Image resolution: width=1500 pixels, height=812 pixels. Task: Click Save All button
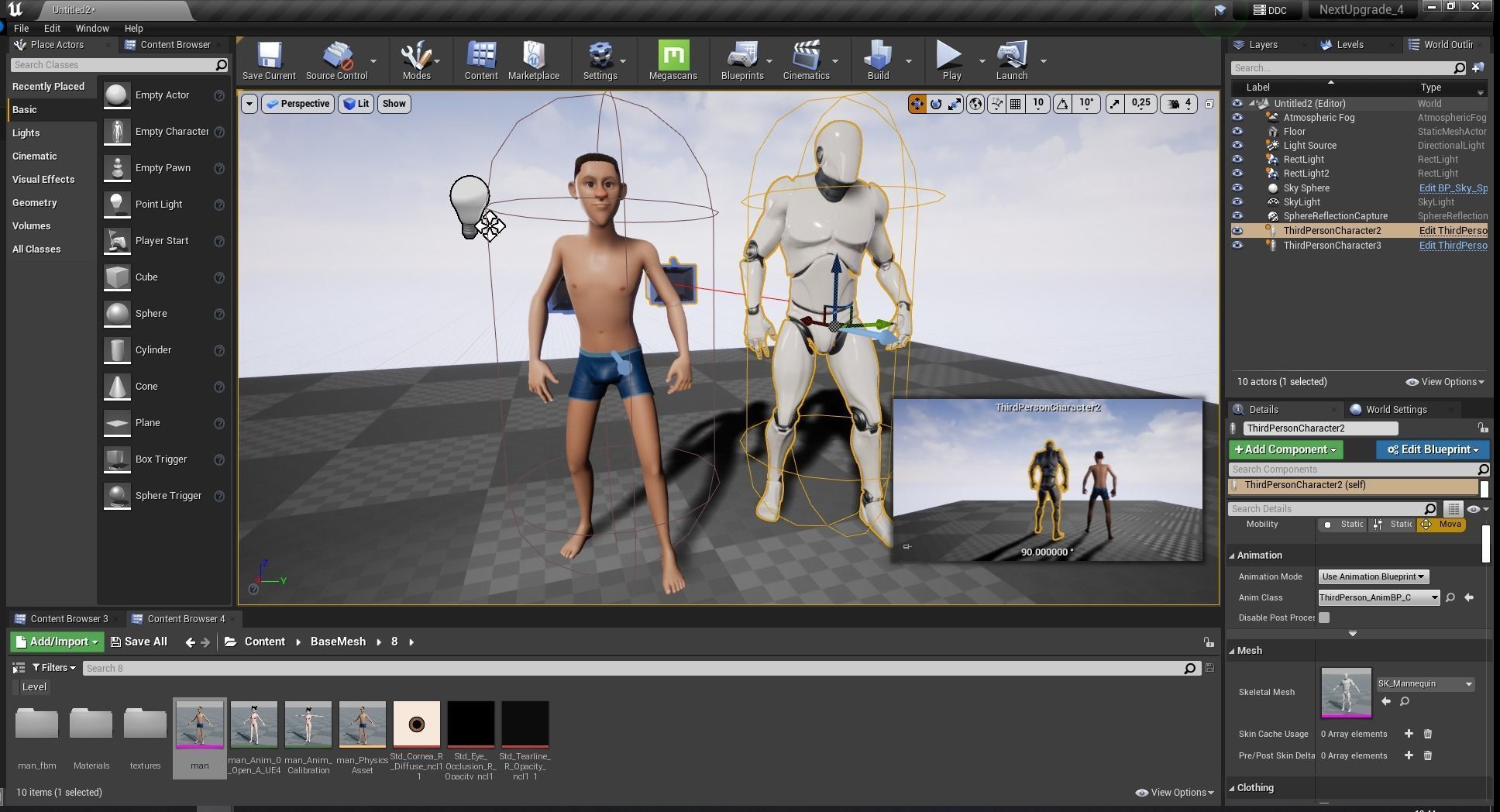tap(139, 642)
